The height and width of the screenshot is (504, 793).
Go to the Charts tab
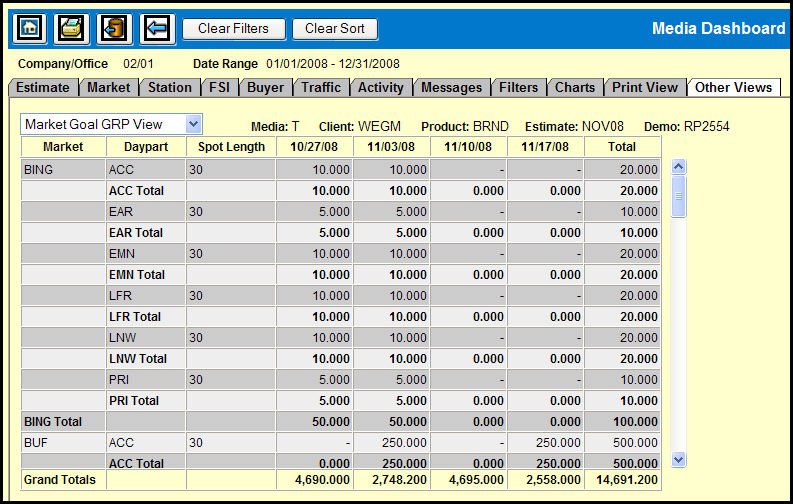tap(575, 87)
